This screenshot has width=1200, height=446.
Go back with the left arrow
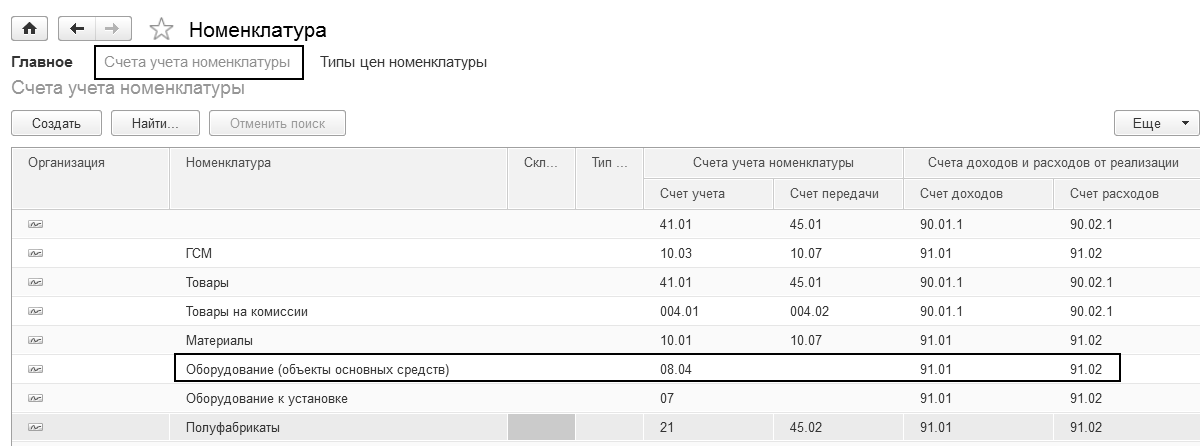point(77,29)
